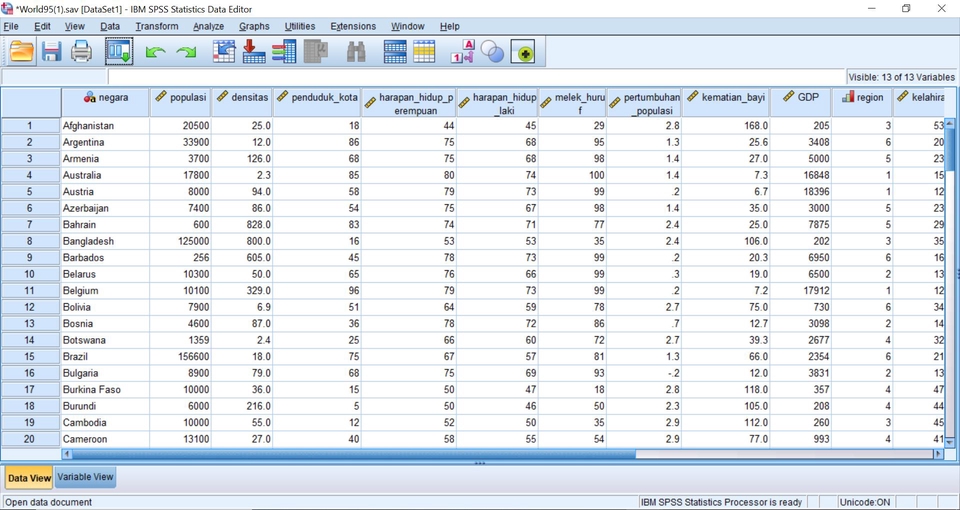The image size is (960, 510).
Task: Click the Select Cases toolbar icon
Action: click(x=424, y=51)
